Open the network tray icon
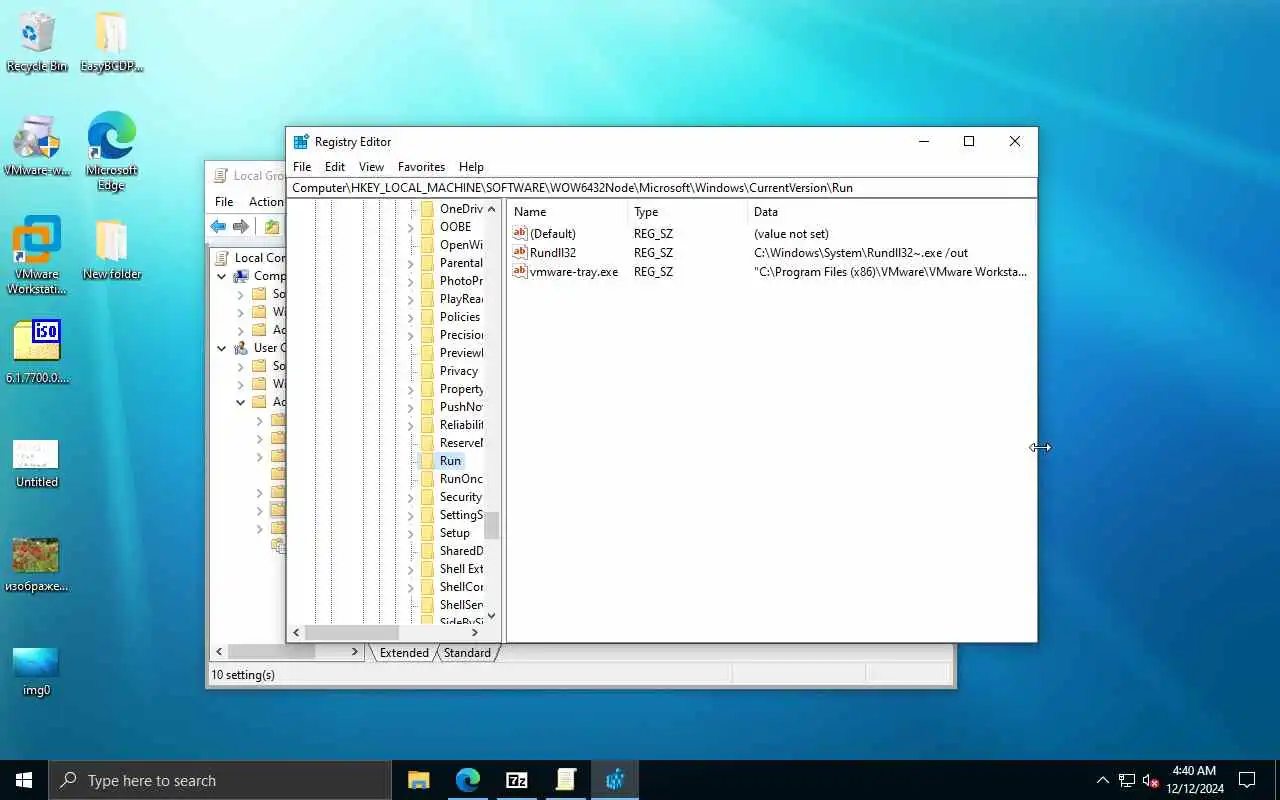 click(x=1127, y=780)
